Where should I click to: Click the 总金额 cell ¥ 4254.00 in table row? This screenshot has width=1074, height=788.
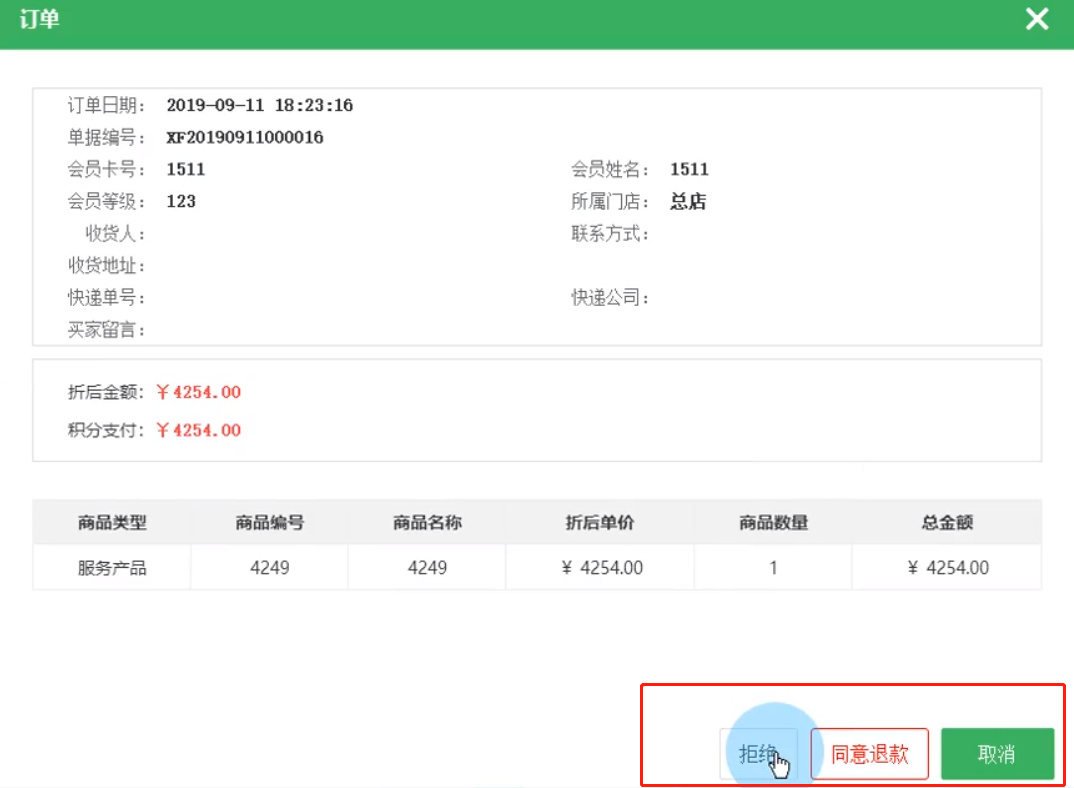(947, 568)
